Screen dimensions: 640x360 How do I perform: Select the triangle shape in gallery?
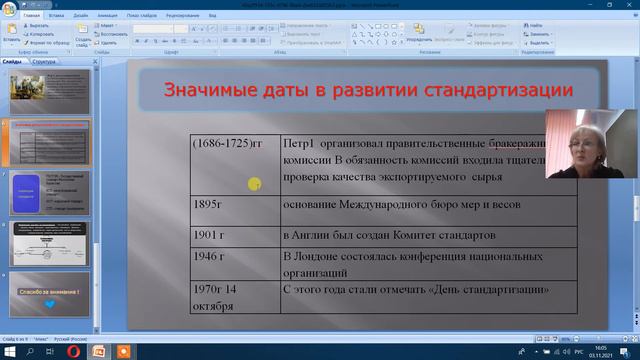(354, 35)
